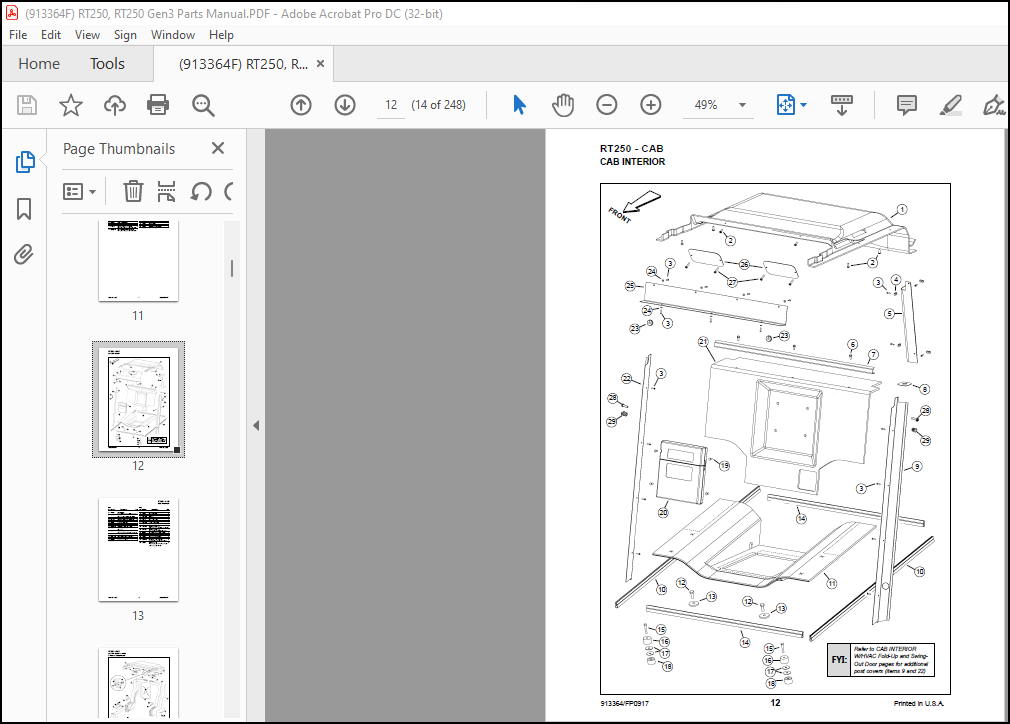Open the Help menu

coord(221,35)
